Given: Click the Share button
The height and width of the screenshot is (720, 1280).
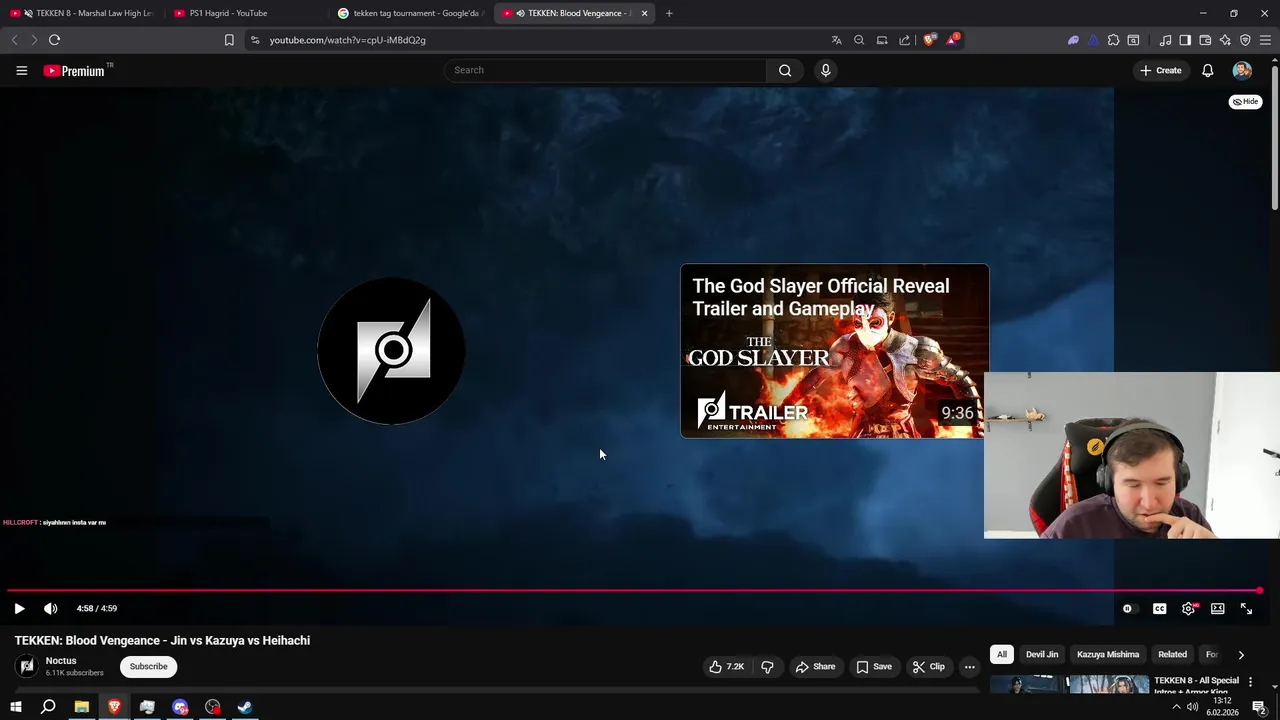Looking at the screenshot, I should click(x=815, y=667).
